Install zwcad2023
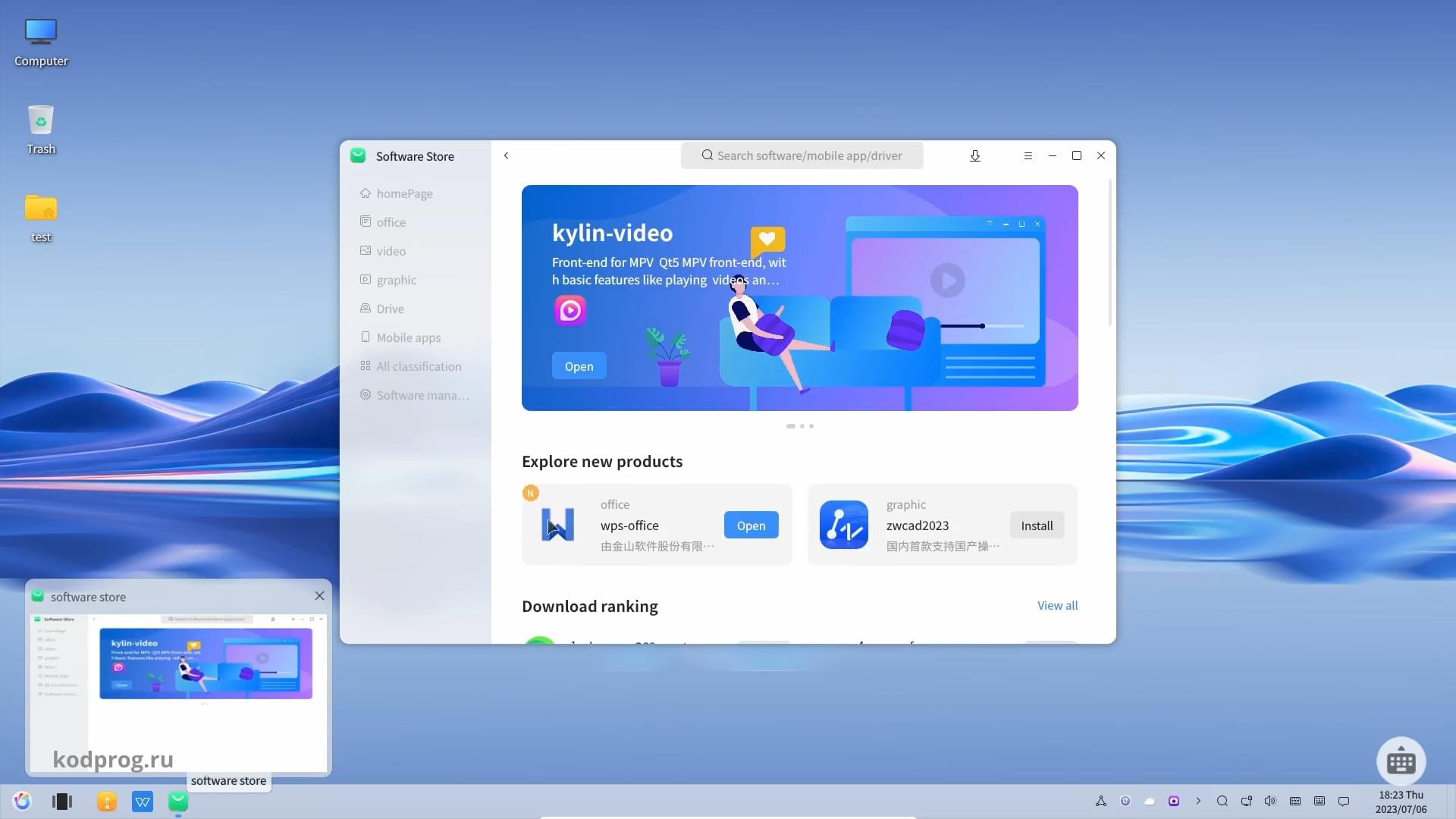Image resolution: width=1456 pixels, height=819 pixels. [x=1037, y=526]
